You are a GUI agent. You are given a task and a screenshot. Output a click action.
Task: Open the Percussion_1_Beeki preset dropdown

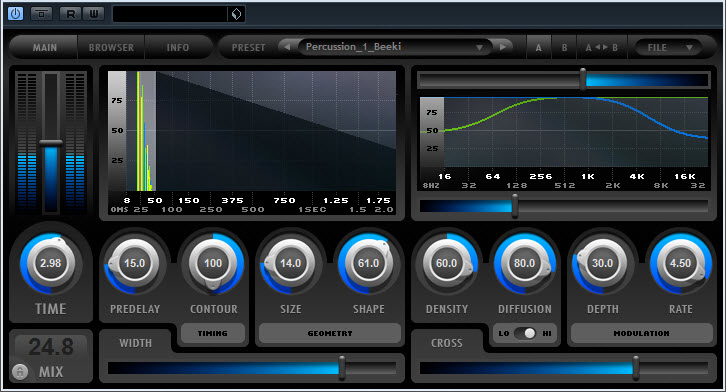395,47
